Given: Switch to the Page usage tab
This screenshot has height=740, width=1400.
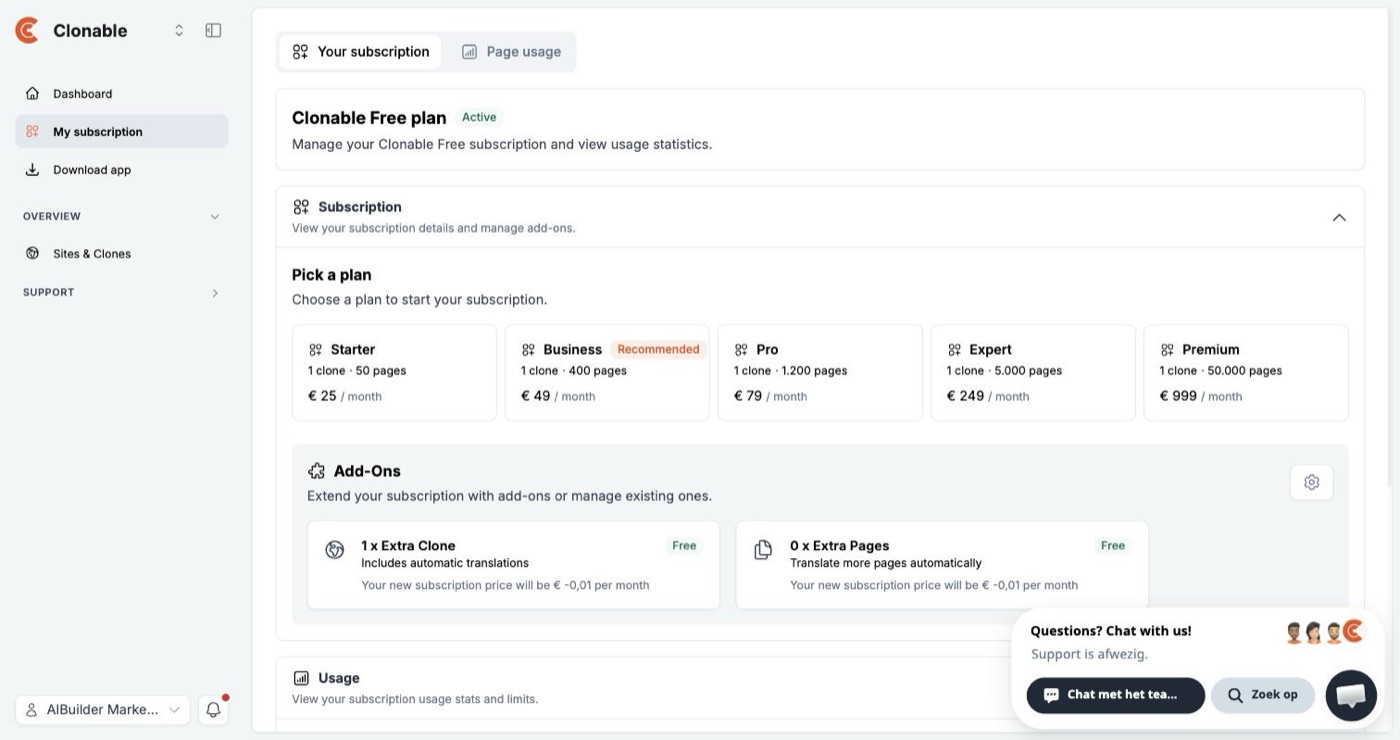Looking at the screenshot, I should [511, 52].
